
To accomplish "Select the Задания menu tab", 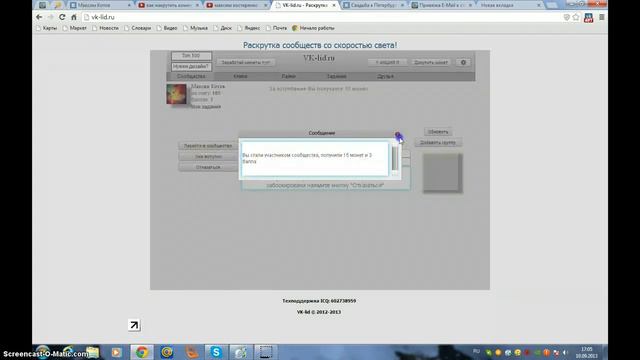I will [336, 76].
